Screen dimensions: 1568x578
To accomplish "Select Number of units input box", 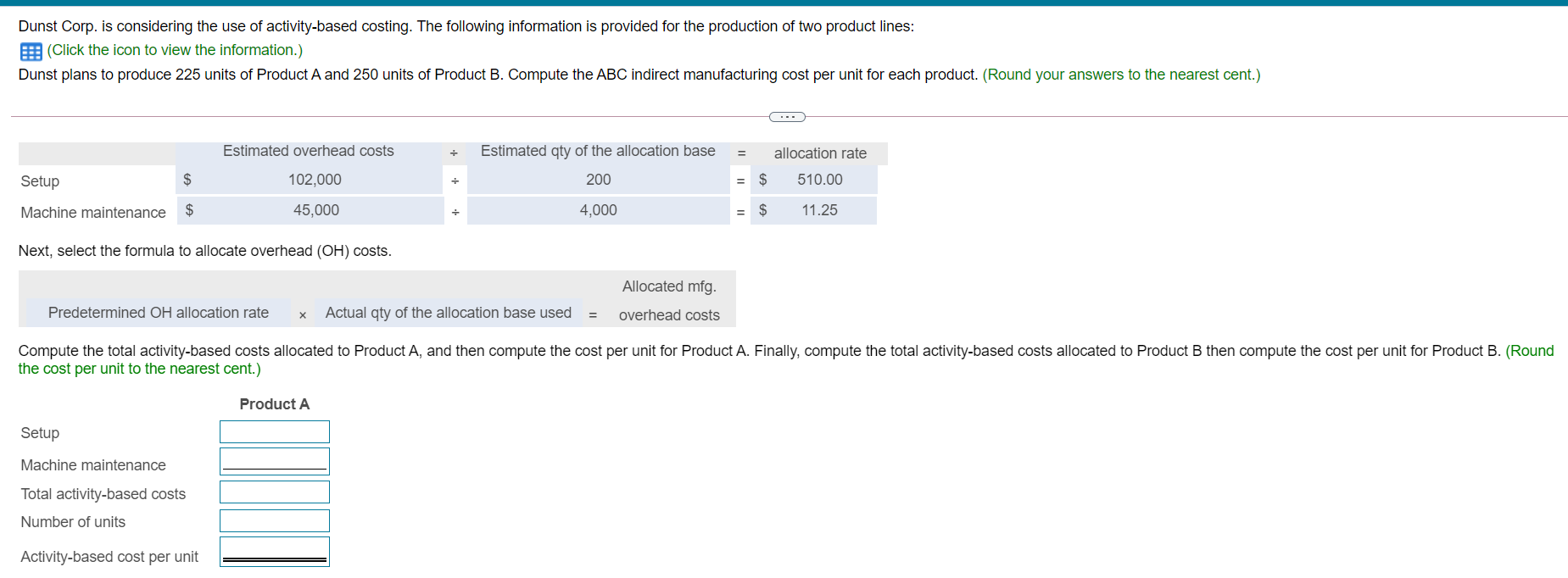I will 275,521.
